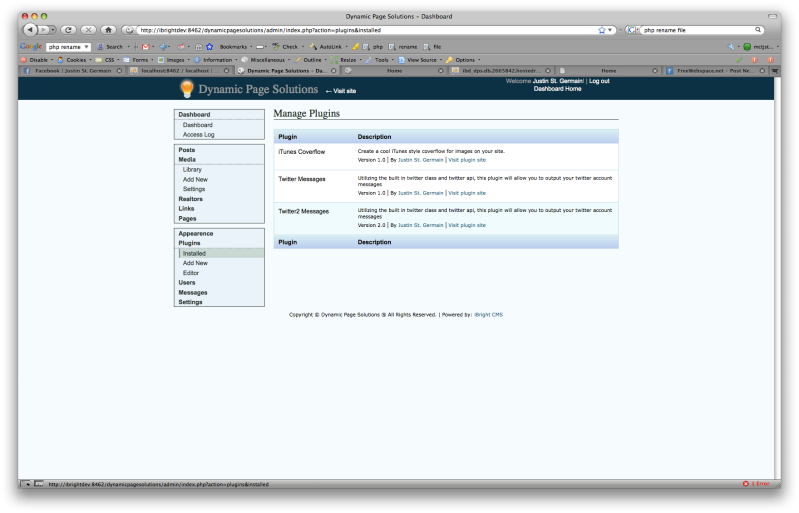Click Visit plugin site for iTunes Coverflow
Screen dimensions: 799x513
click(467, 160)
